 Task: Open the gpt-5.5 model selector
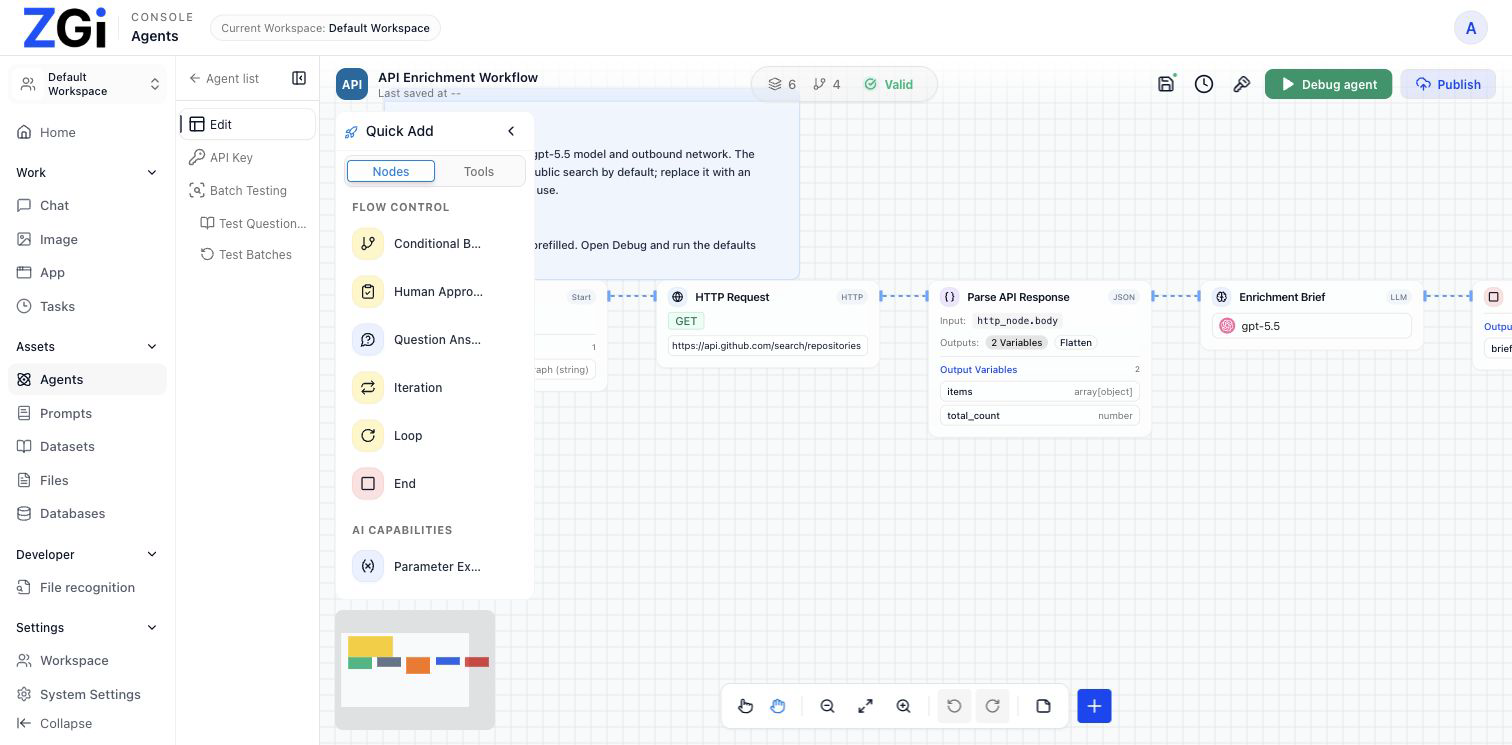(1311, 326)
